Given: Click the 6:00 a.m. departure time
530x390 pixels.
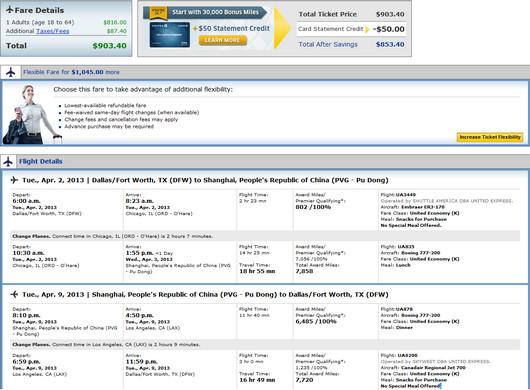Looking at the screenshot, I should [26, 201].
